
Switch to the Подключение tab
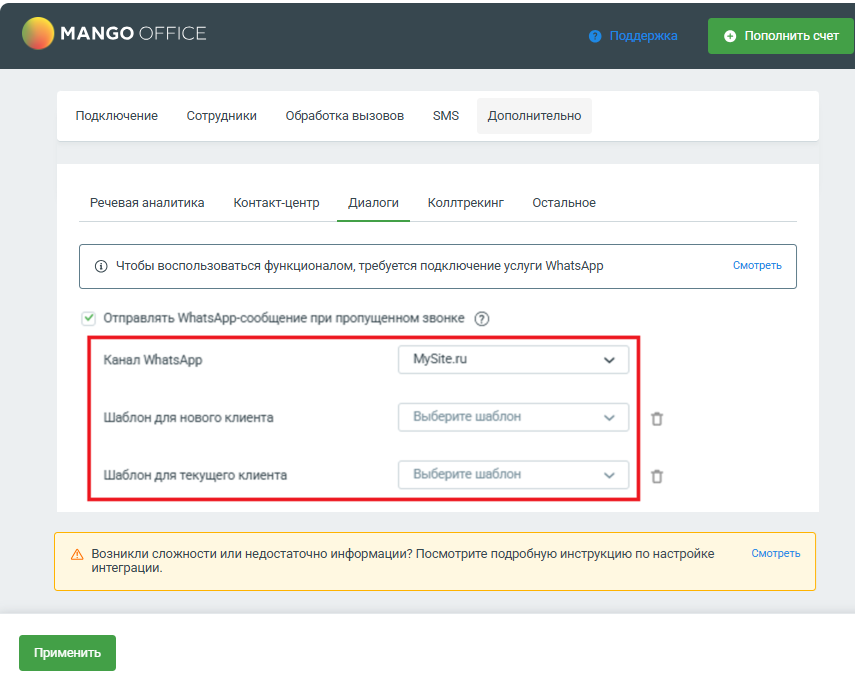(117, 116)
